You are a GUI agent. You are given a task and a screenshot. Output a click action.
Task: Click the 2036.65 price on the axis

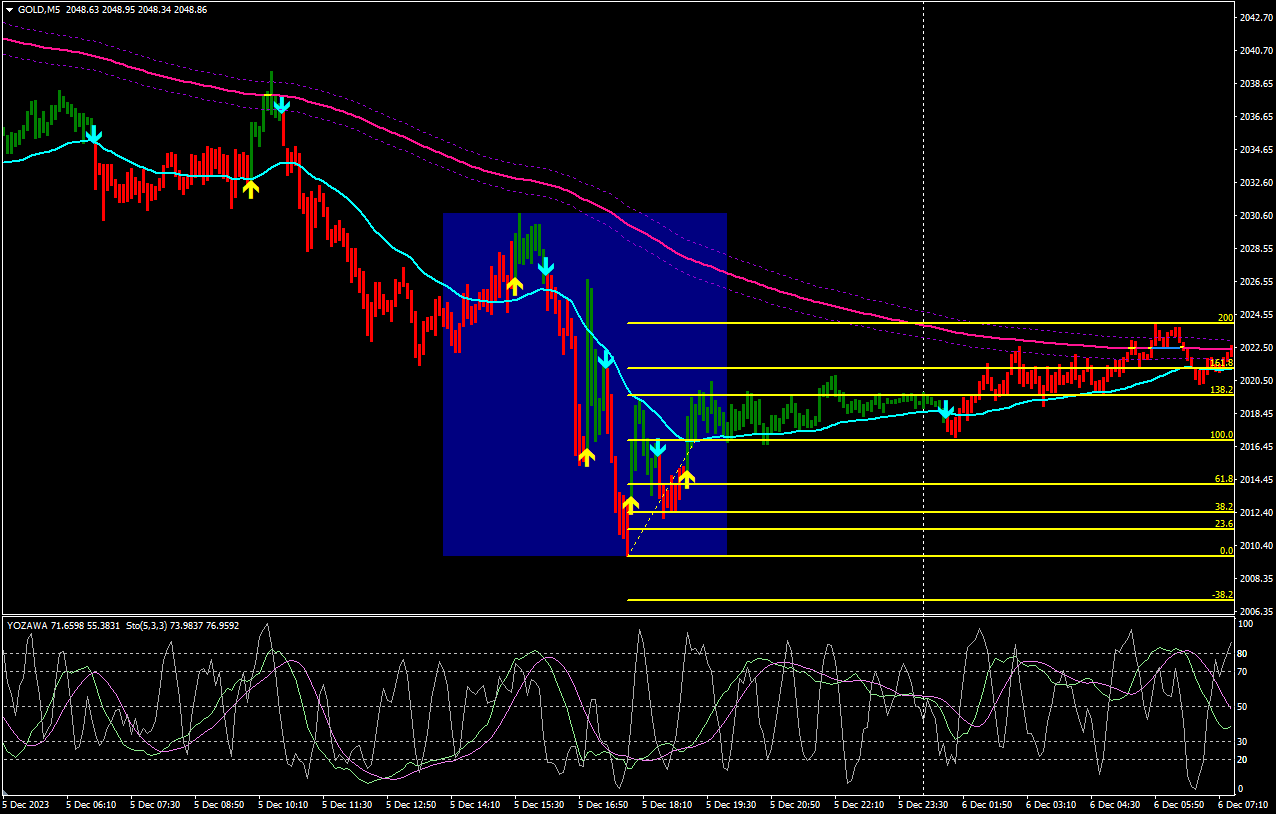1255,117
